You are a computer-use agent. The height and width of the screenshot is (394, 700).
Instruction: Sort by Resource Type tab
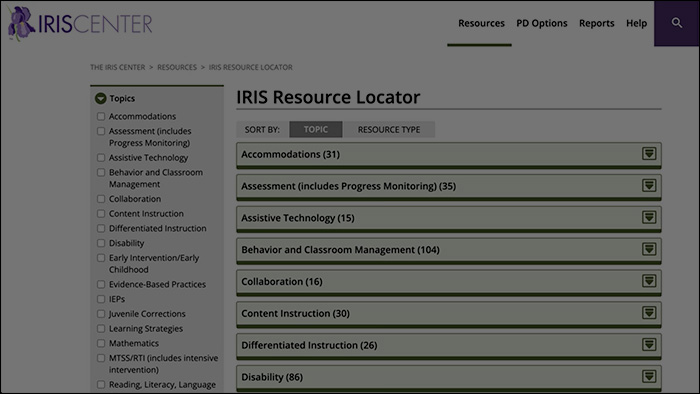389,129
